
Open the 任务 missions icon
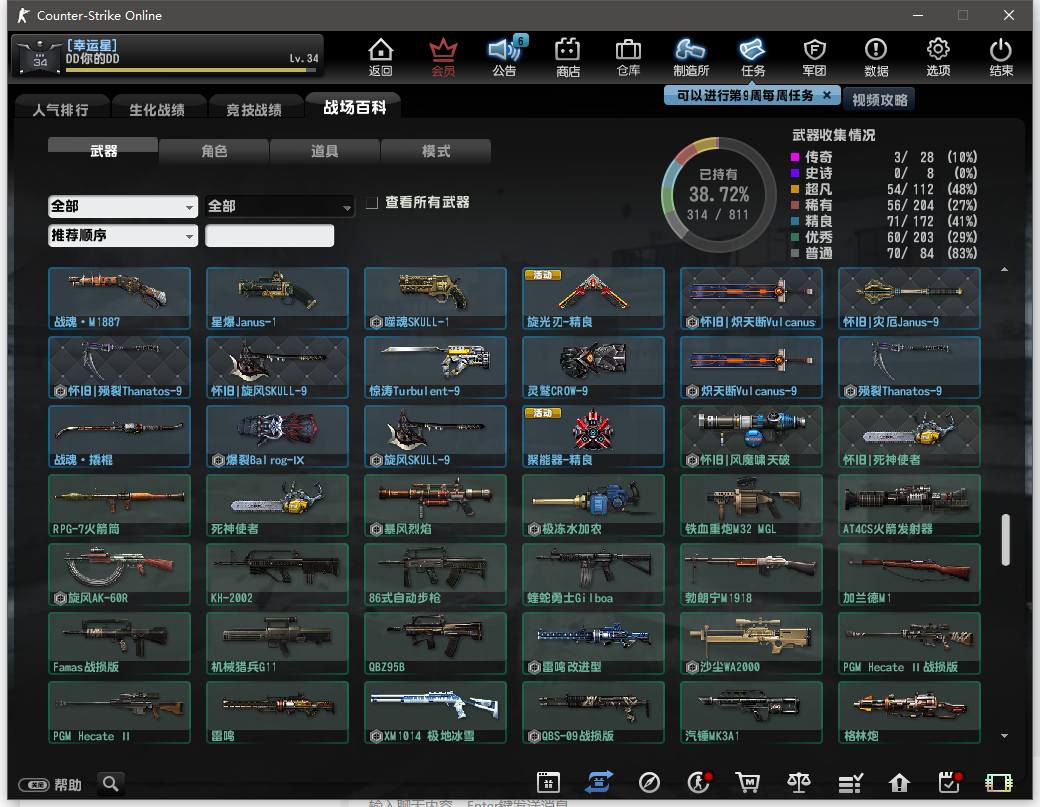753,57
